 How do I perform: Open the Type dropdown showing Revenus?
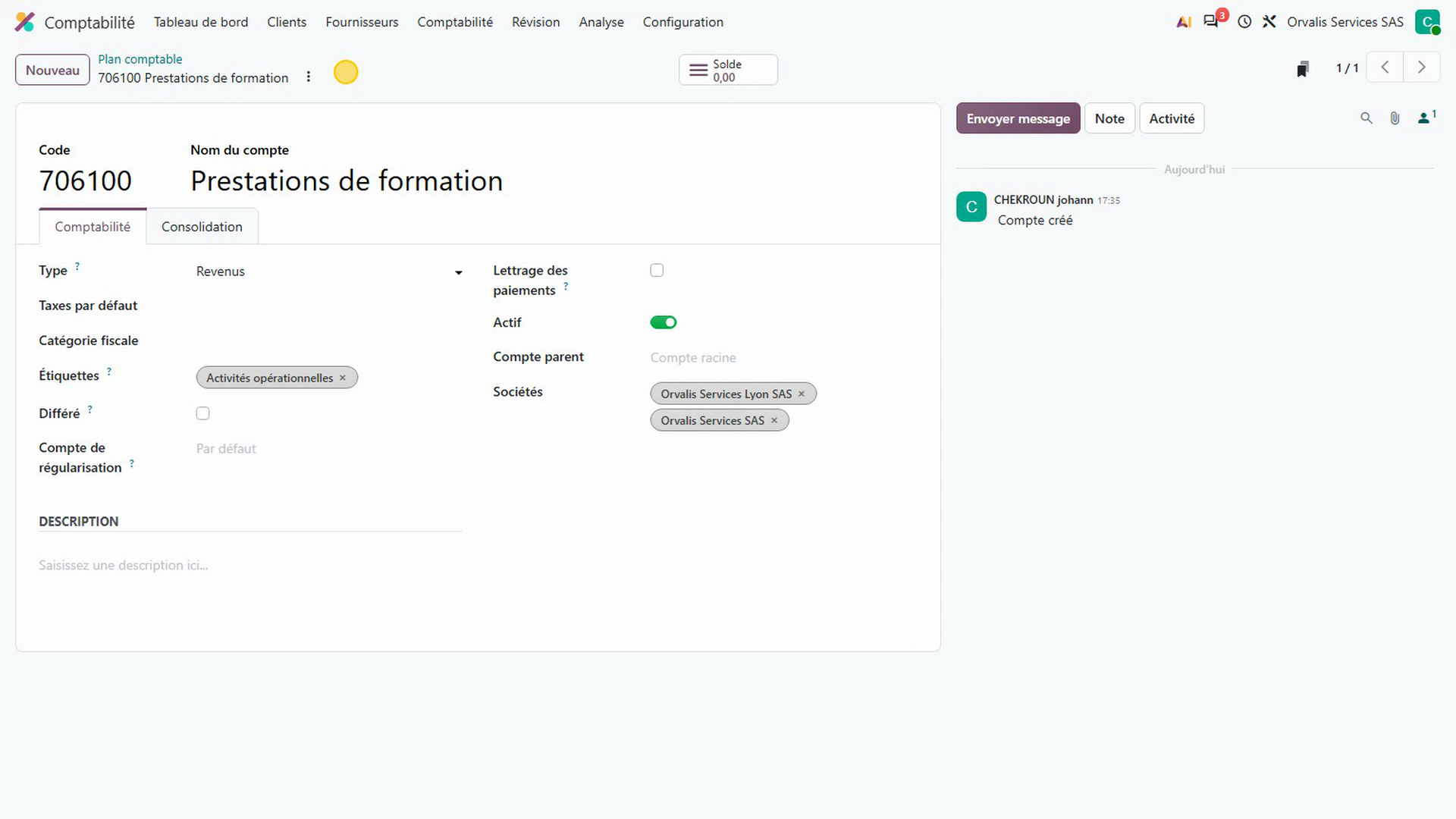tap(329, 271)
